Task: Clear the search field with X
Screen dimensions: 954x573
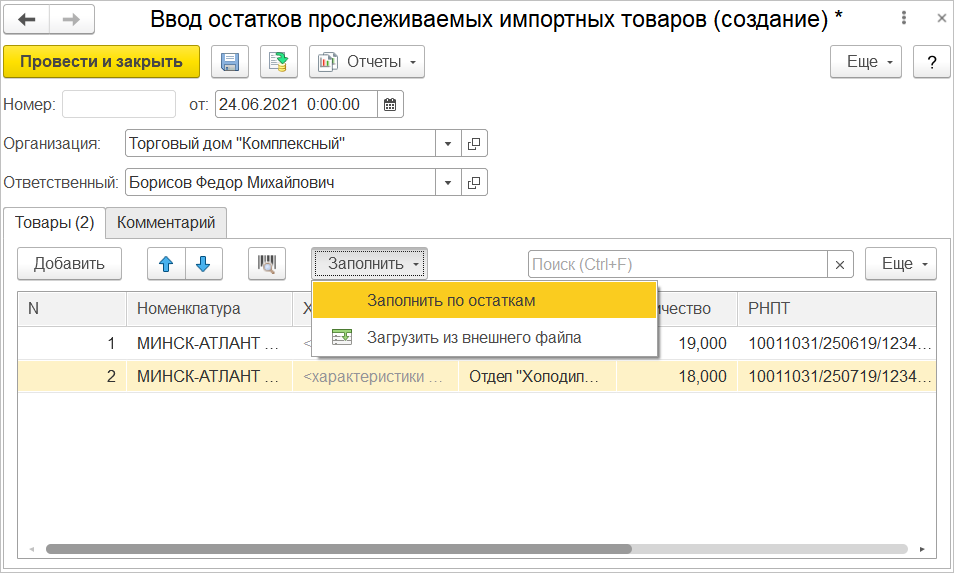Action: click(841, 264)
